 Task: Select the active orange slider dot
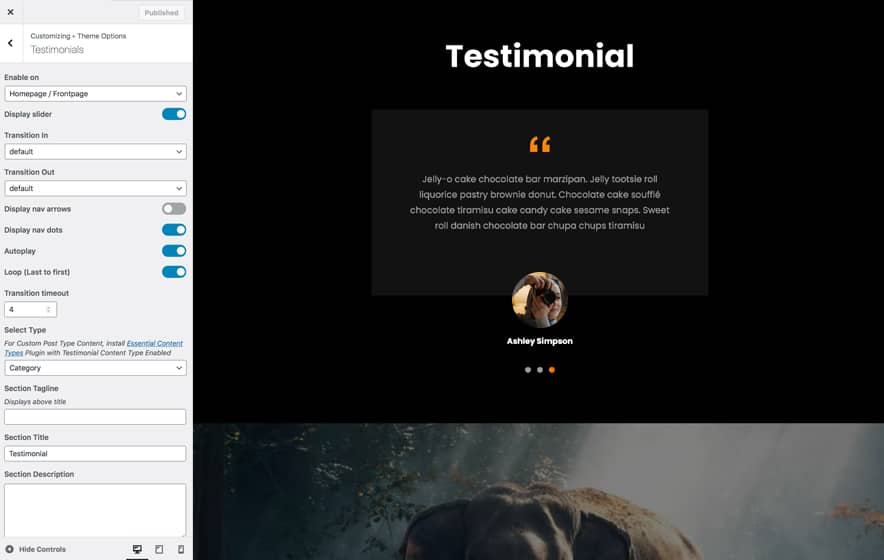tap(552, 370)
